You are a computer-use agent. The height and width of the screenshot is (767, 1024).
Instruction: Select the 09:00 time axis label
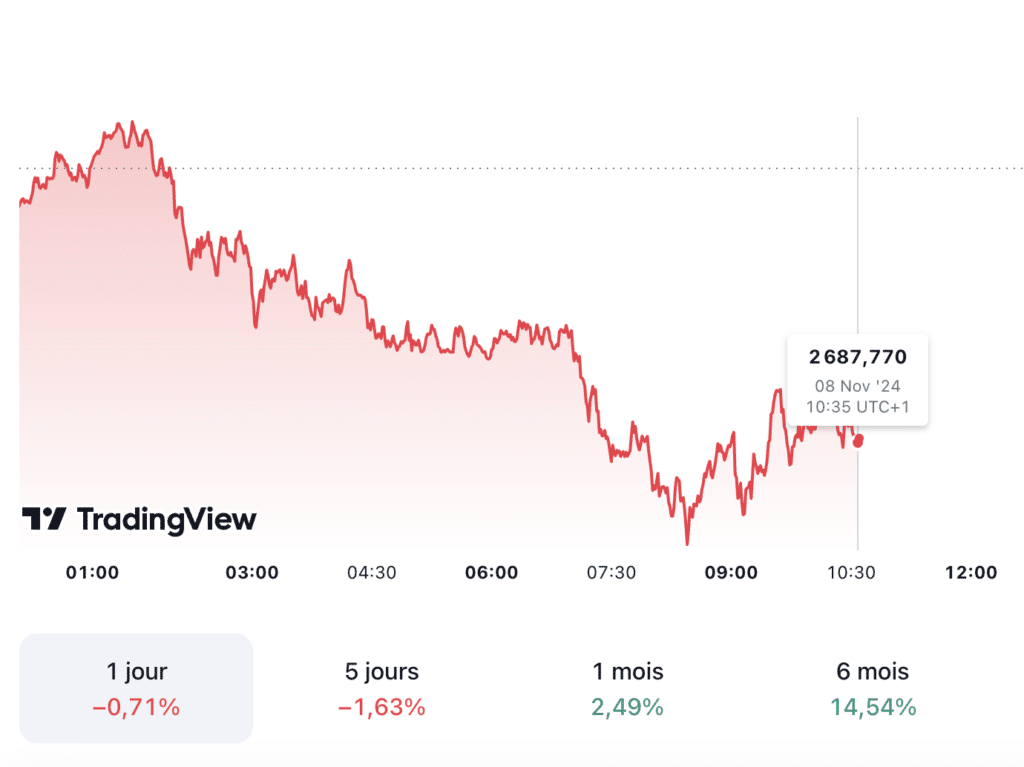731,573
